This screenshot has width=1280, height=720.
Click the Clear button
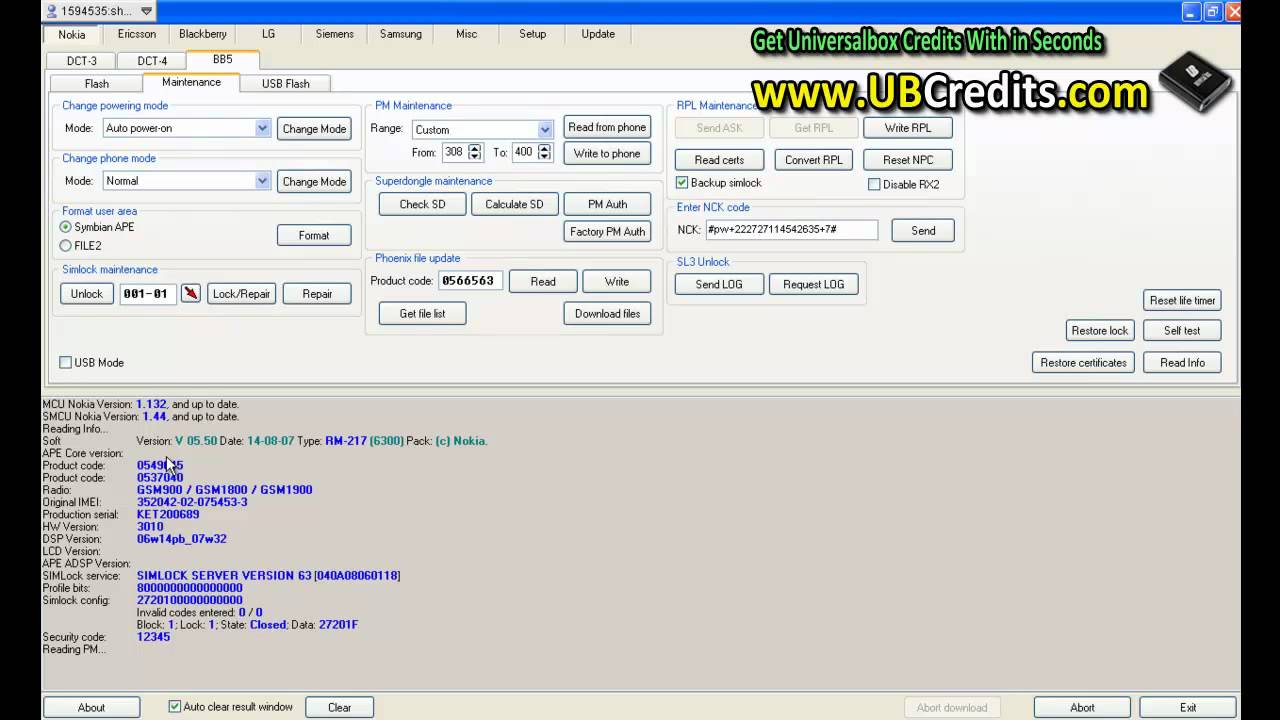pyautogui.click(x=339, y=707)
